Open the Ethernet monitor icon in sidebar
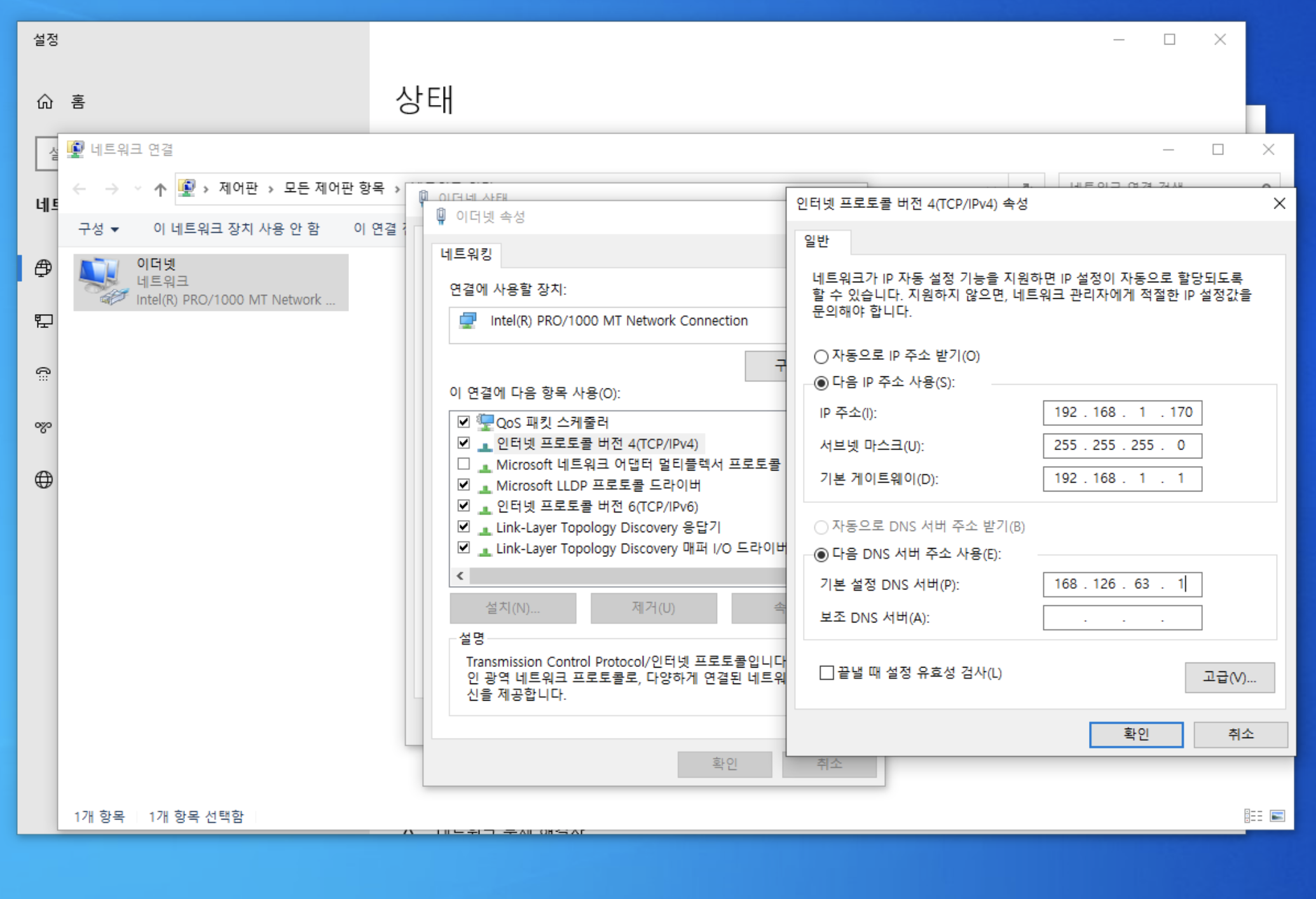The image size is (1316, 899). pyautogui.click(x=43, y=321)
